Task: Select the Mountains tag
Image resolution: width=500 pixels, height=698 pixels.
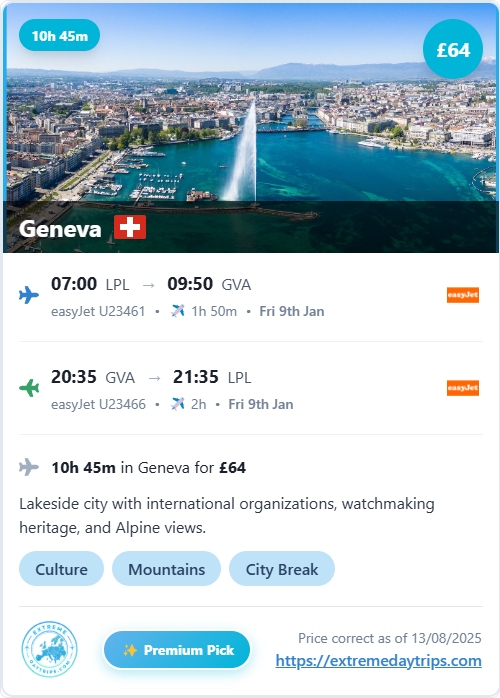Action: [167, 569]
